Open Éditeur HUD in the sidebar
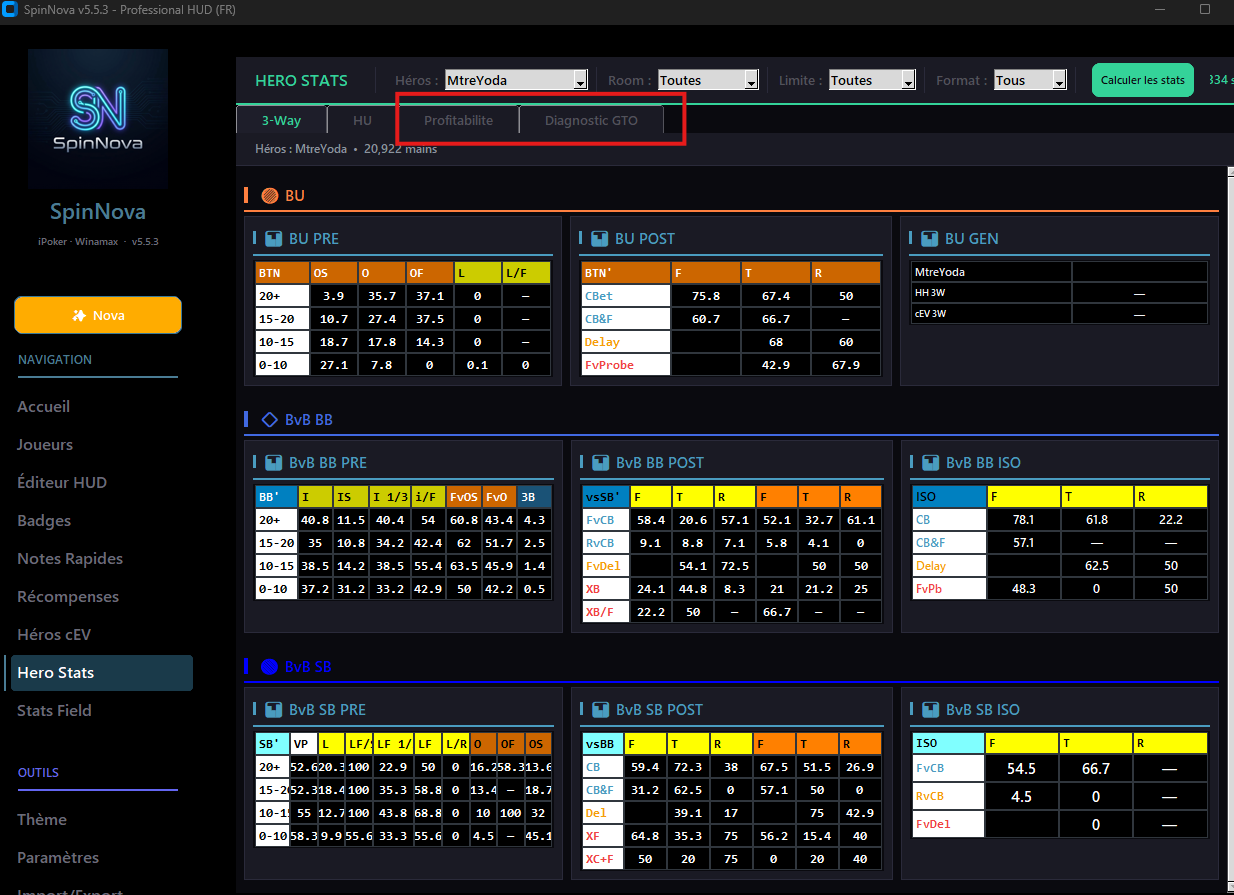This screenshot has height=895, width=1234. [62, 483]
